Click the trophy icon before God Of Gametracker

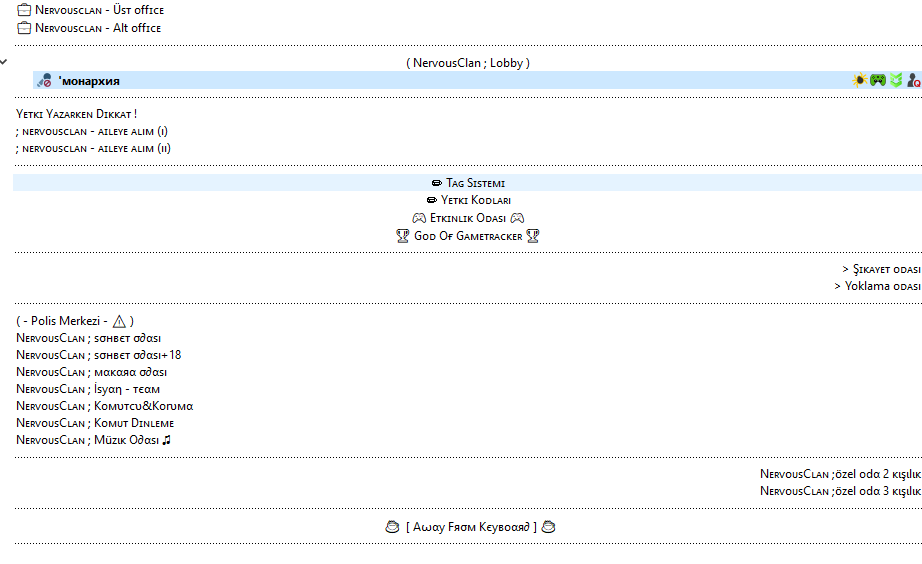[x=403, y=236]
